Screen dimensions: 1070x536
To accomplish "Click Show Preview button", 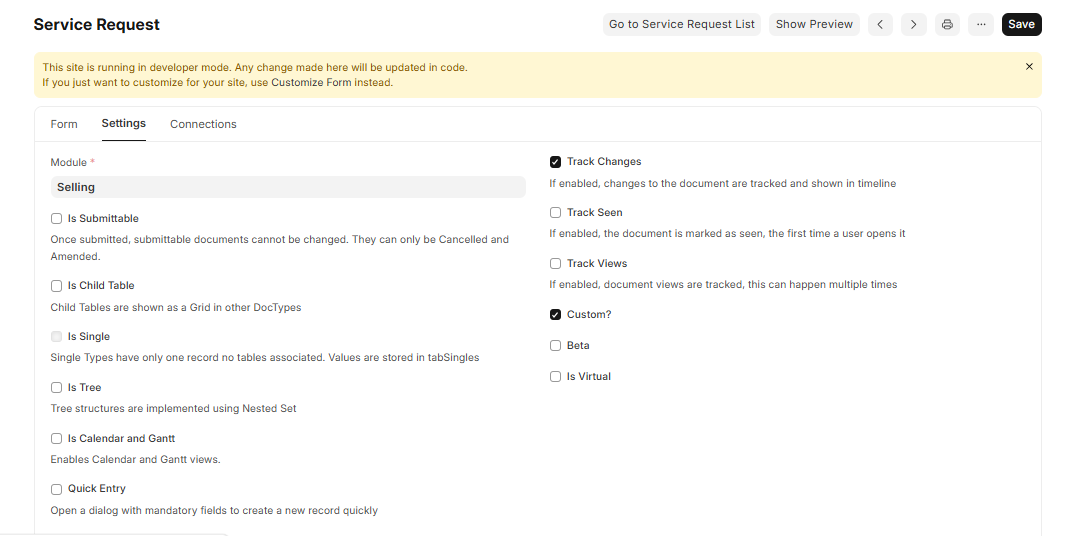I will point(814,24).
